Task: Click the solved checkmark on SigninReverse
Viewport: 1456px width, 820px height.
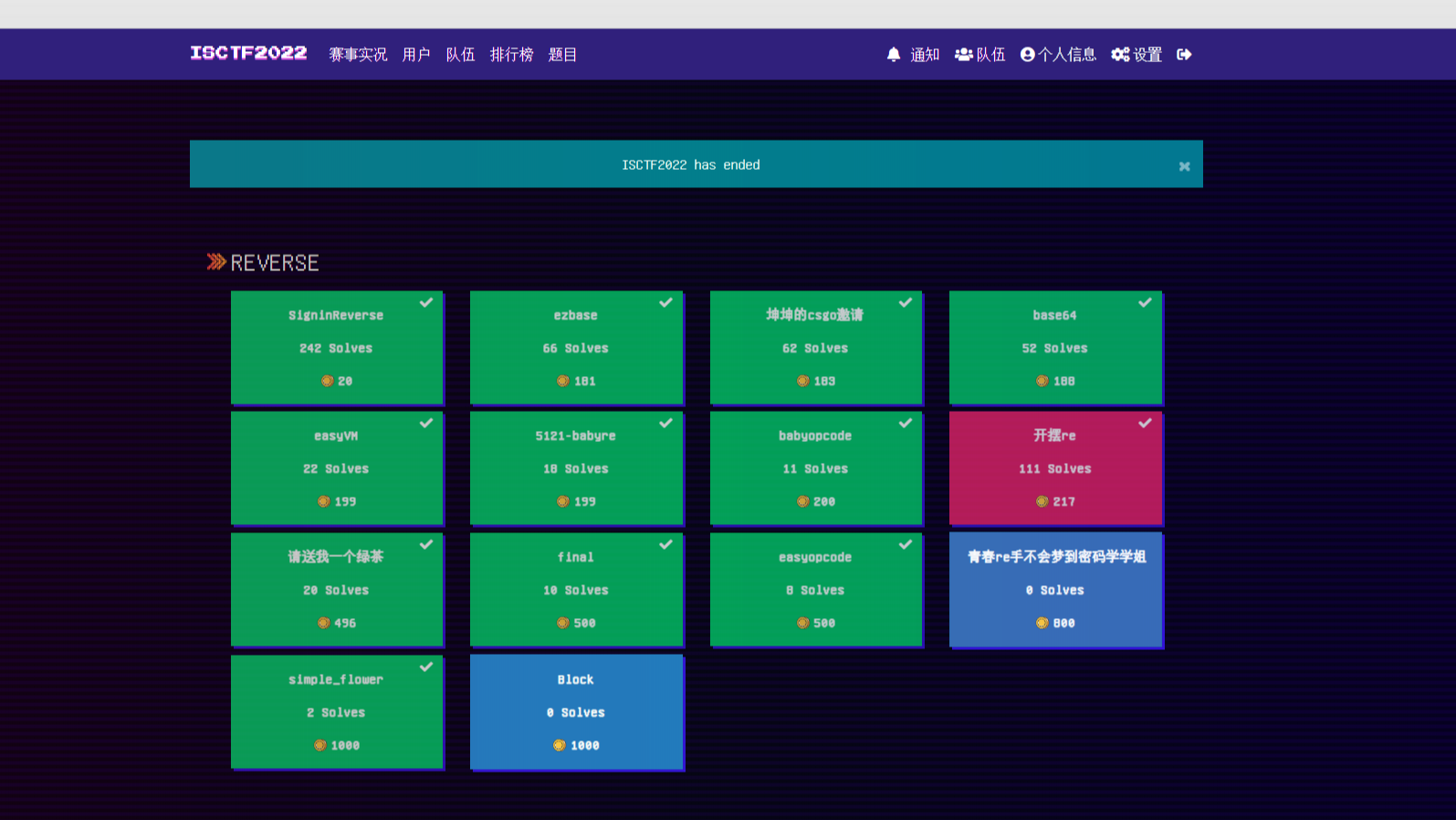Action: (x=426, y=302)
